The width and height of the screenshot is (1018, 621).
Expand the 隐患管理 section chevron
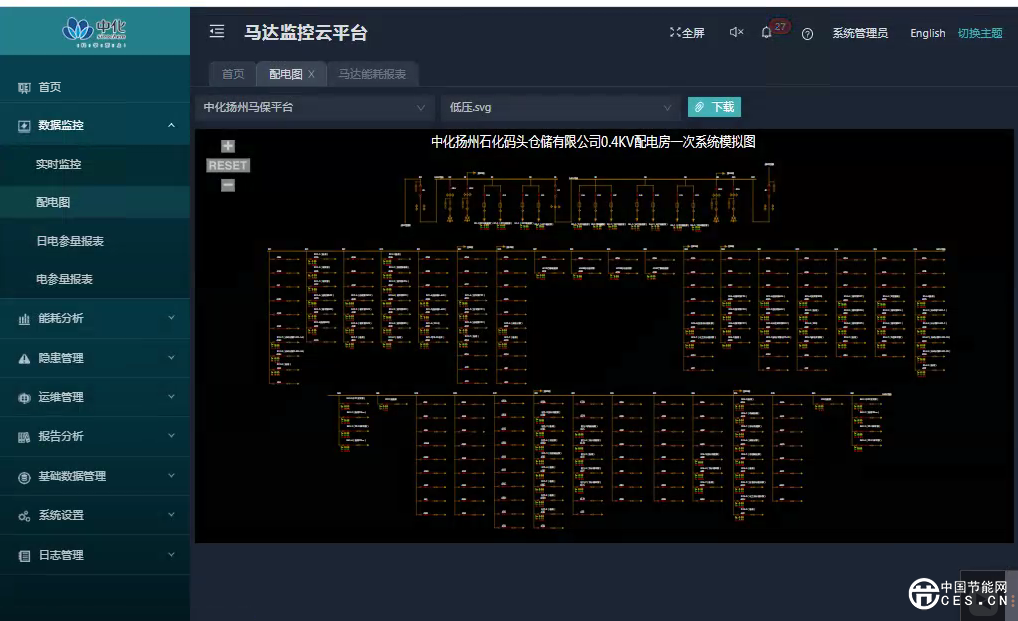[x=171, y=358]
